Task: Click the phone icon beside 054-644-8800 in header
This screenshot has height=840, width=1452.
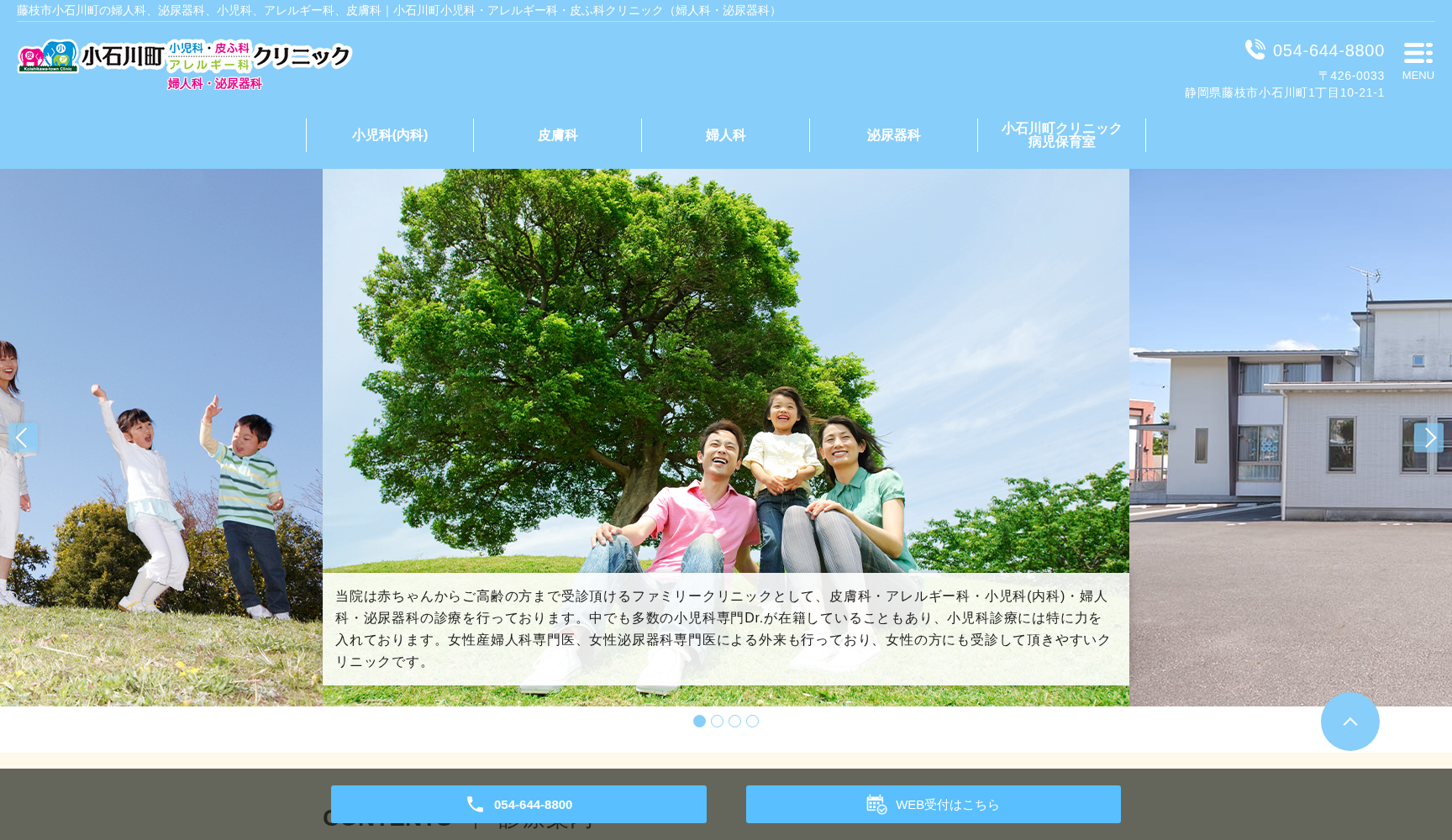Action: pyautogui.click(x=1255, y=50)
